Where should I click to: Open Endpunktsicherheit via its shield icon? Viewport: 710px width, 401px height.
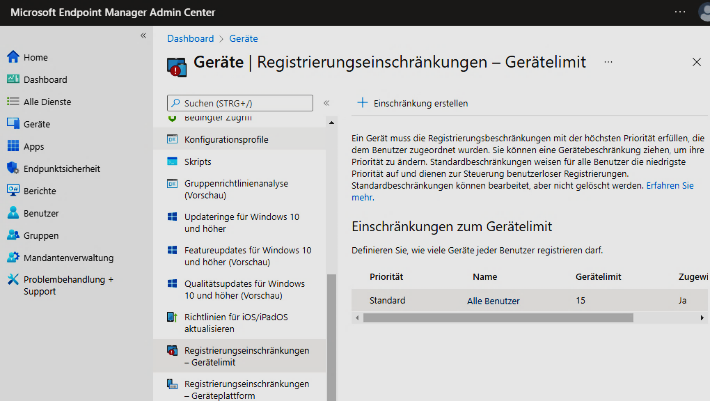tap(13, 168)
